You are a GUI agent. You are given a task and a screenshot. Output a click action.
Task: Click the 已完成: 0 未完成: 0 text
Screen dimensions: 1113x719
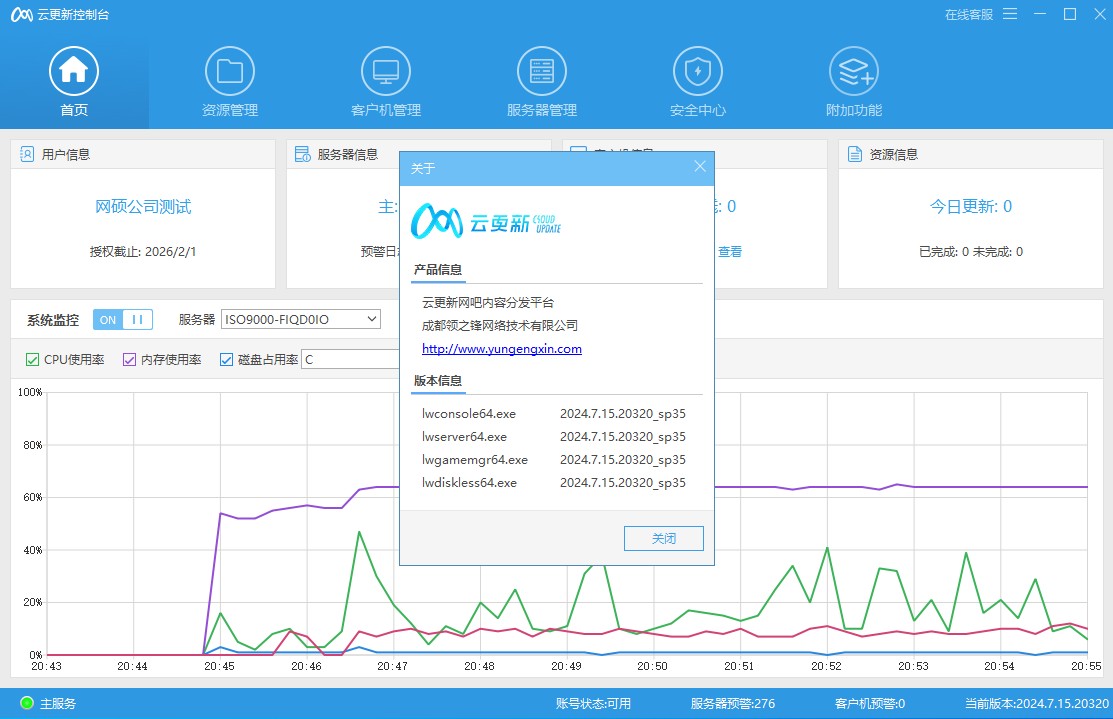pyautogui.click(x=971, y=251)
